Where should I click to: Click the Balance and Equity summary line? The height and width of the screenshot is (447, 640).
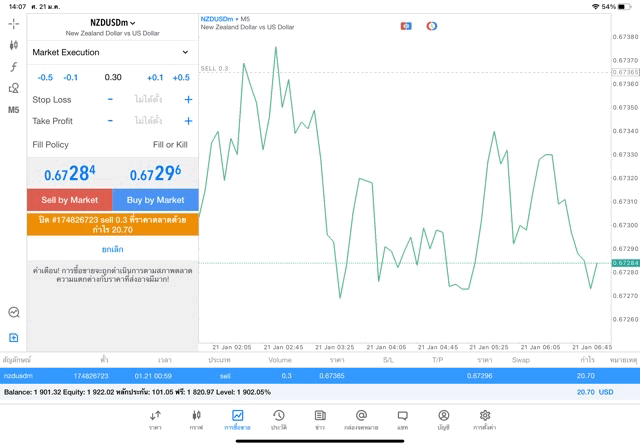pos(137,392)
